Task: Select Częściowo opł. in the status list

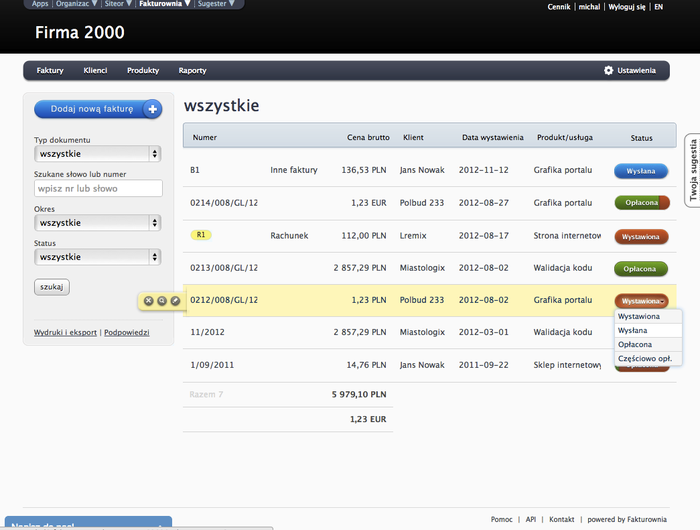Action: click(x=644, y=357)
